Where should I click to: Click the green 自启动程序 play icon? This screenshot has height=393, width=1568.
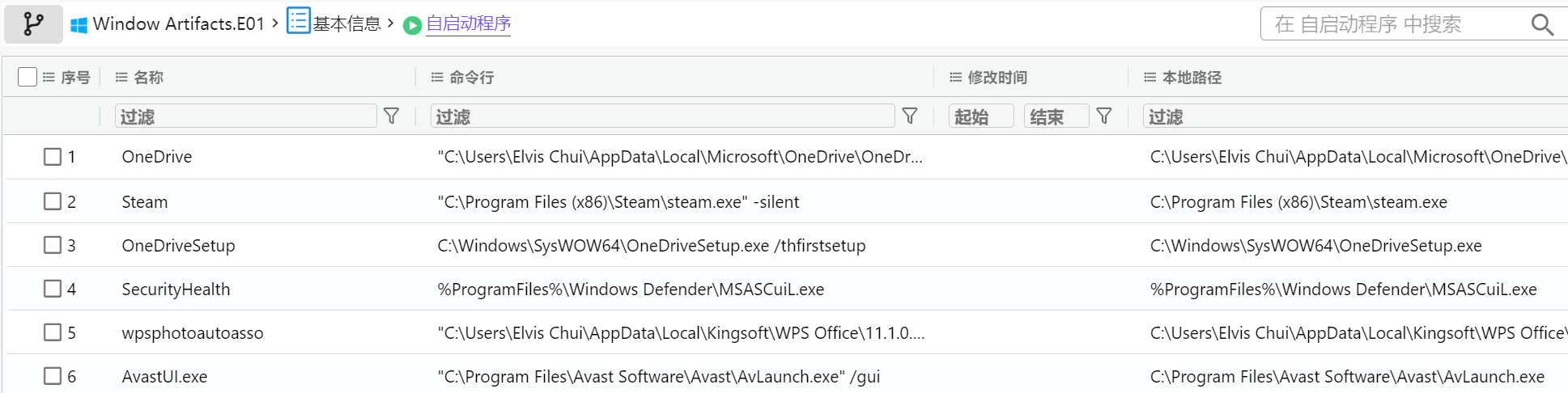click(x=412, y=25)
